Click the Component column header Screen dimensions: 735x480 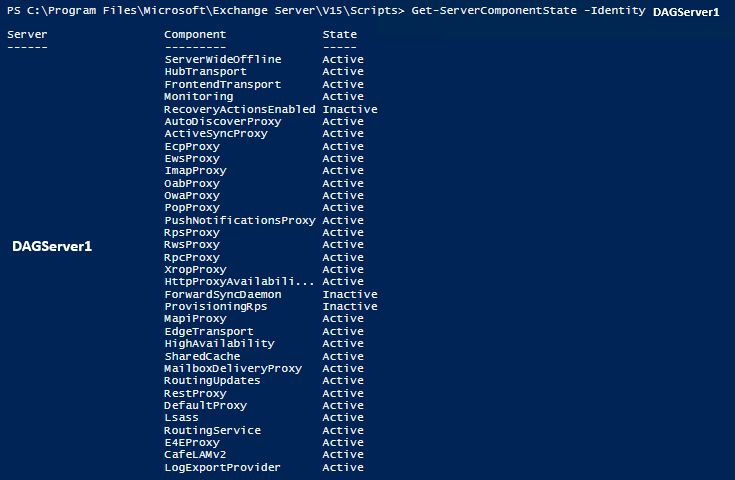click(195, 35)
